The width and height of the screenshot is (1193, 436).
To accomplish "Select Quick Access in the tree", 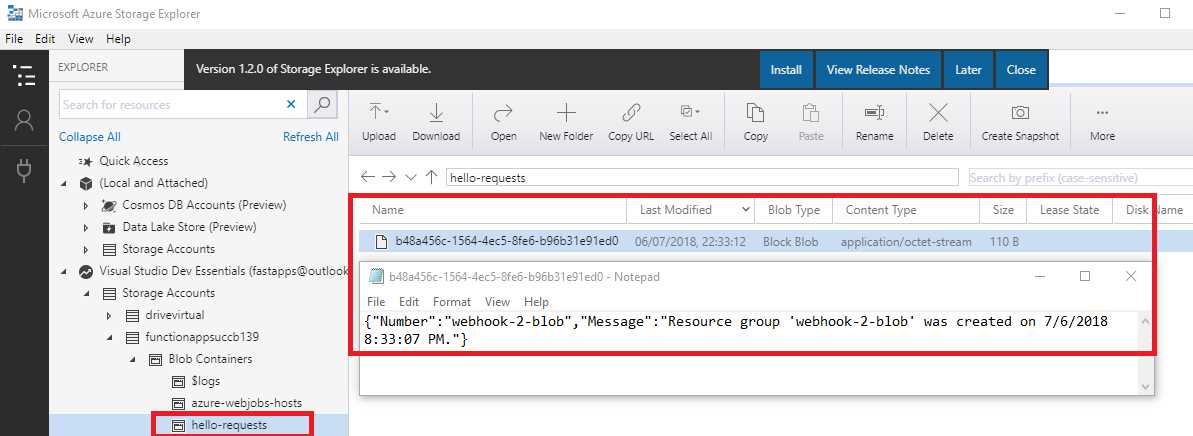I will (134, 161).
